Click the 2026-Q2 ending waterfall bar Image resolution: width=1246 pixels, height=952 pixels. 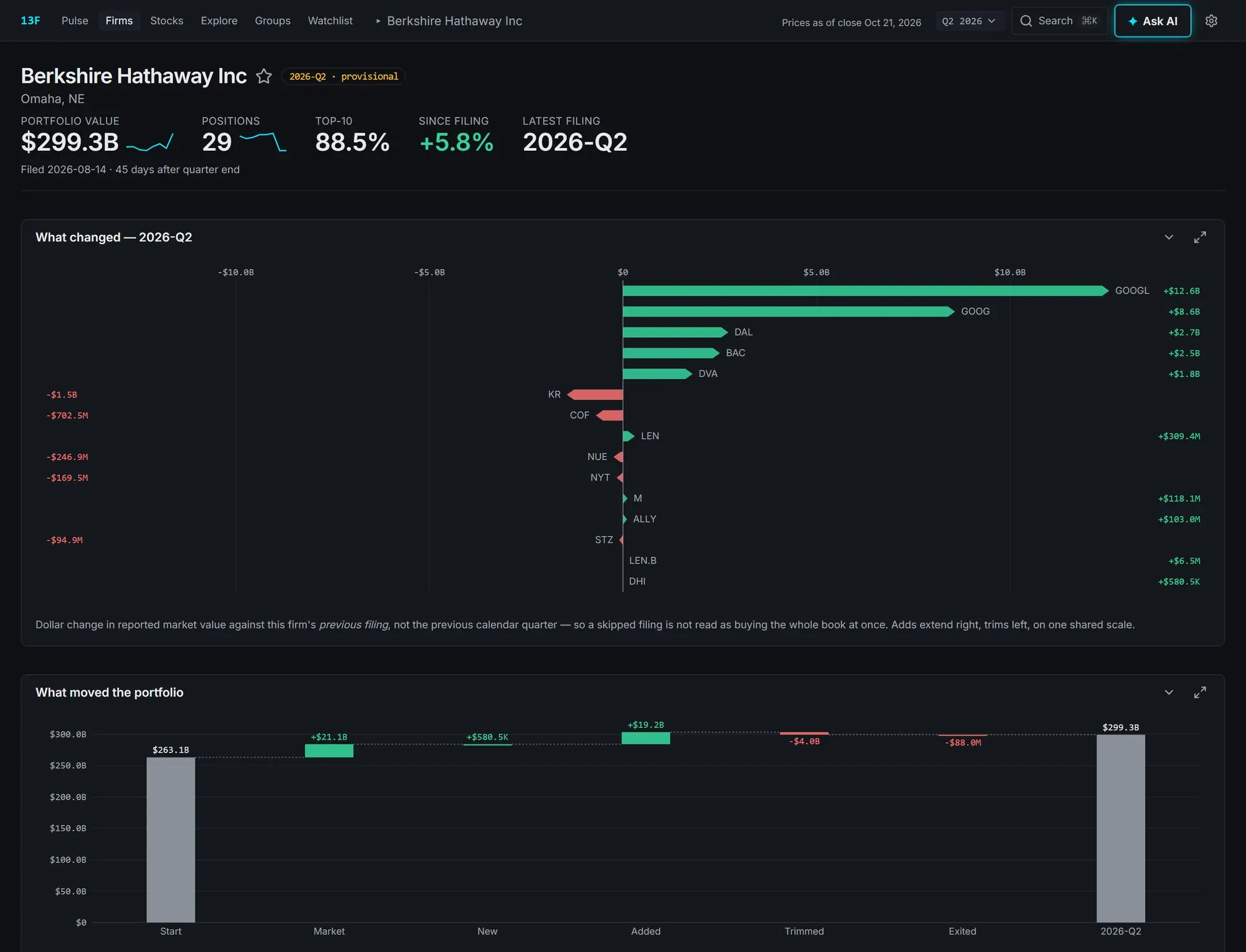coord(1121,828)
